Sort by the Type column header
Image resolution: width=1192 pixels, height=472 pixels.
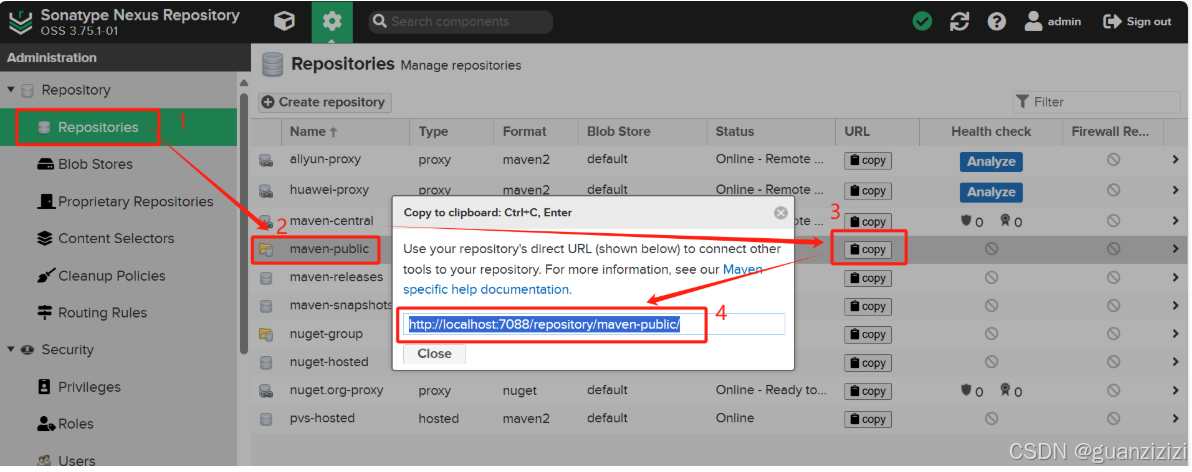coord(452,131)
